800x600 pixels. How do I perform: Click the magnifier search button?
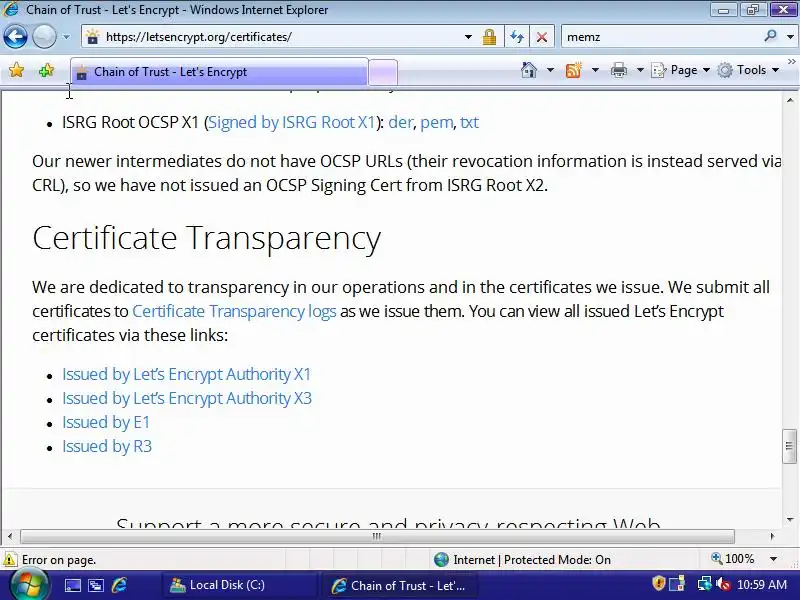(770, 36)
